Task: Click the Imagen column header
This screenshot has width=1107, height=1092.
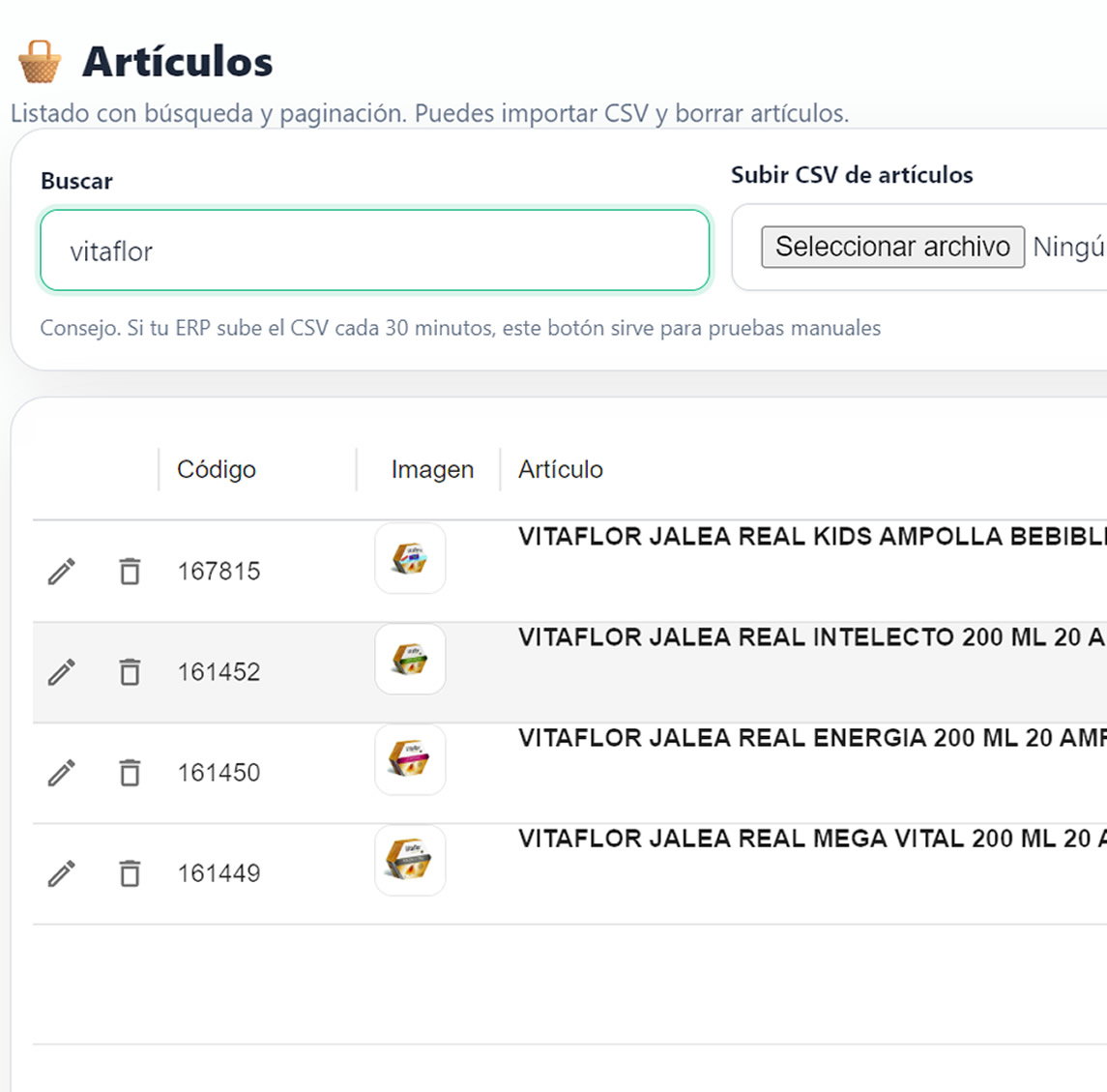Action: coord(431,469)
